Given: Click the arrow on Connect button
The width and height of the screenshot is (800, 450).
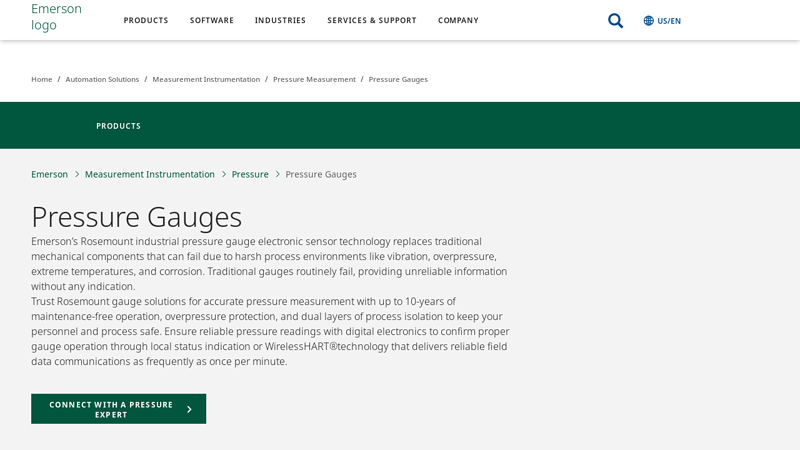Looking at the screenshot, I should (x=189, y=409).
